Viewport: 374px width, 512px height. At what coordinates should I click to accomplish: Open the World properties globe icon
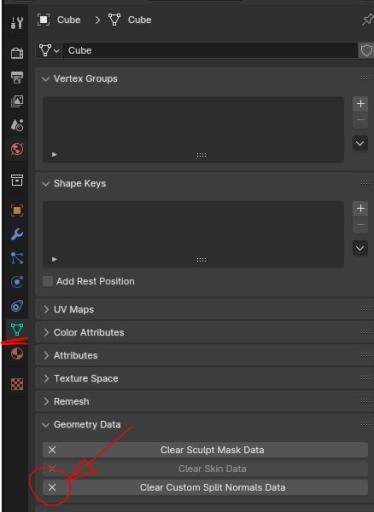click(x=17, y=149)
